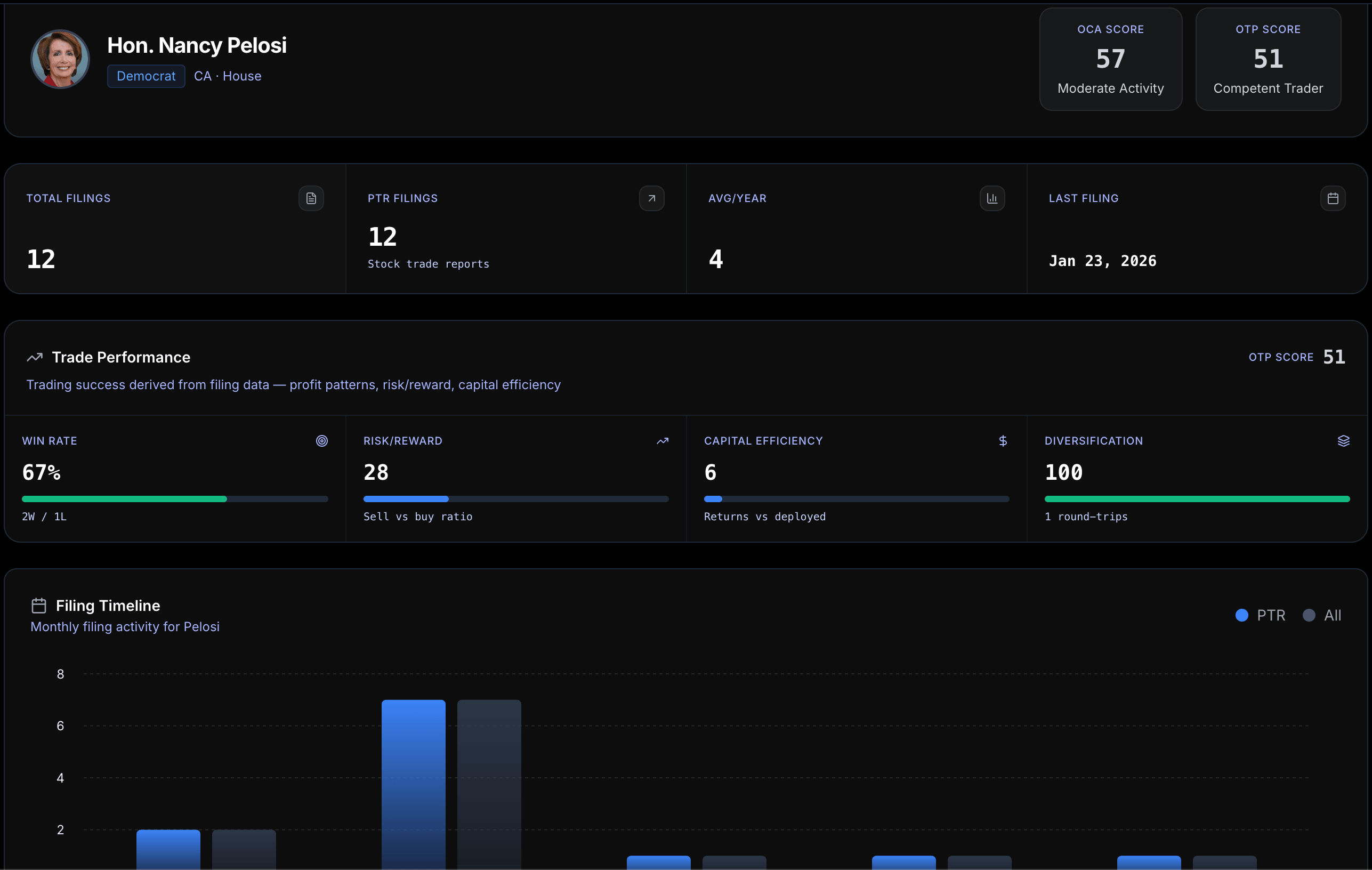Click the 'Moderate Activity' label
The image size is (1372, 870).
click(1110, 88)
